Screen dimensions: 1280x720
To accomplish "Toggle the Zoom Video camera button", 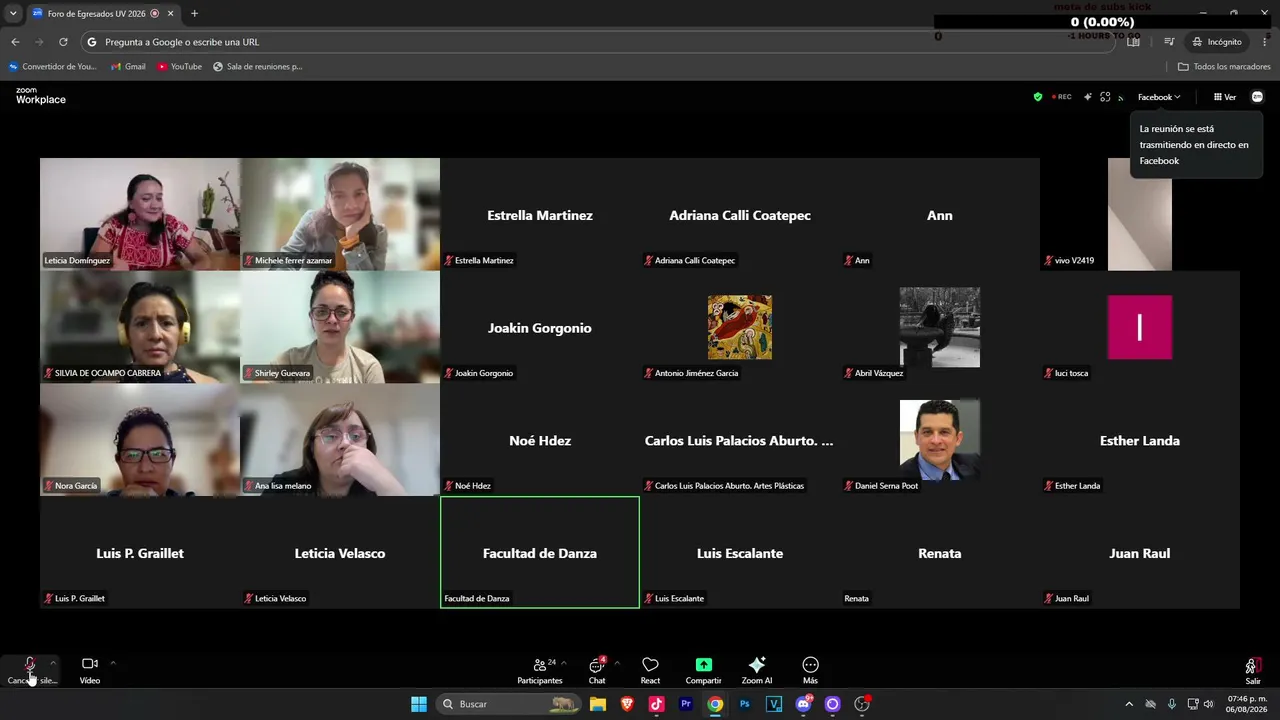I will coord(90,670).
